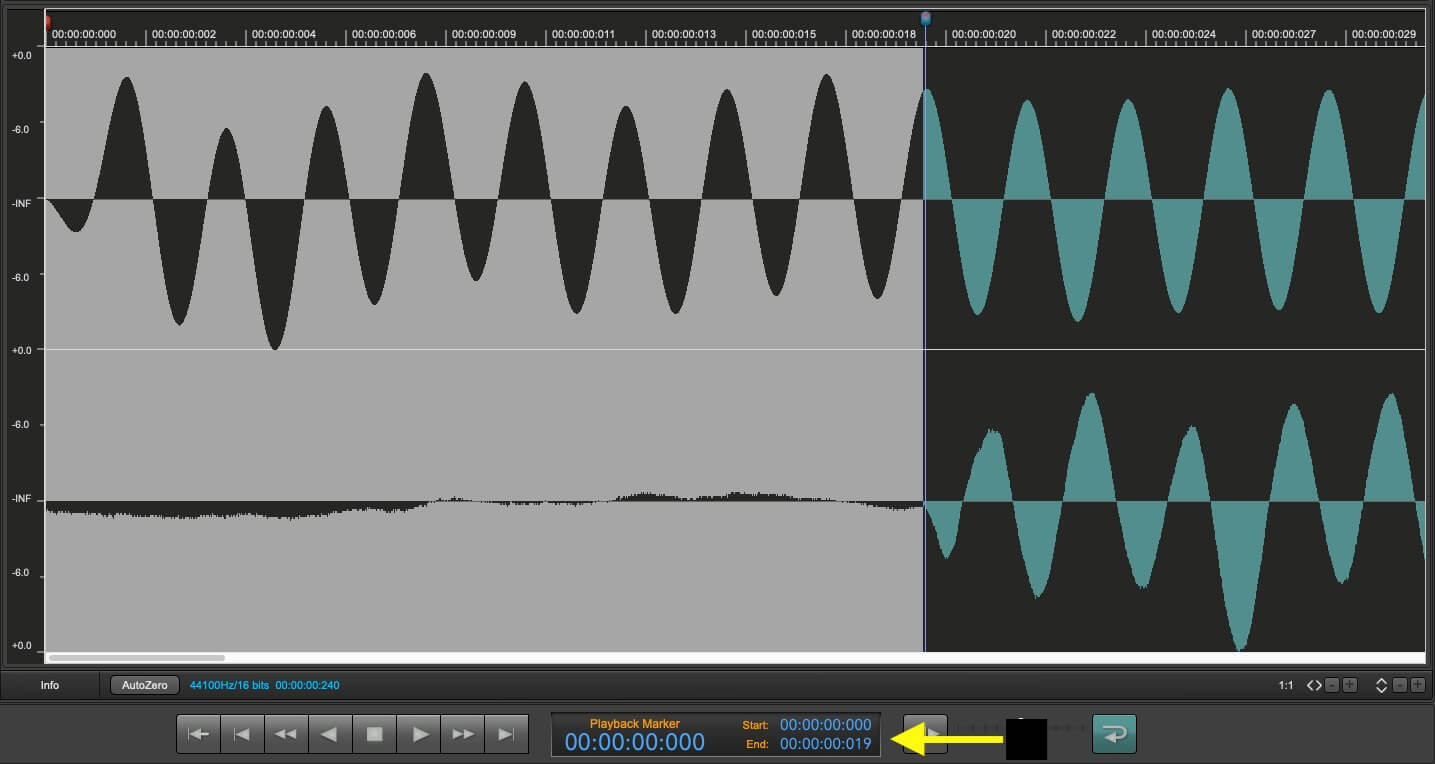Jump to the previous marker
The width and height of the screenshot is (1435, 764).
click(x=242, y=734)
